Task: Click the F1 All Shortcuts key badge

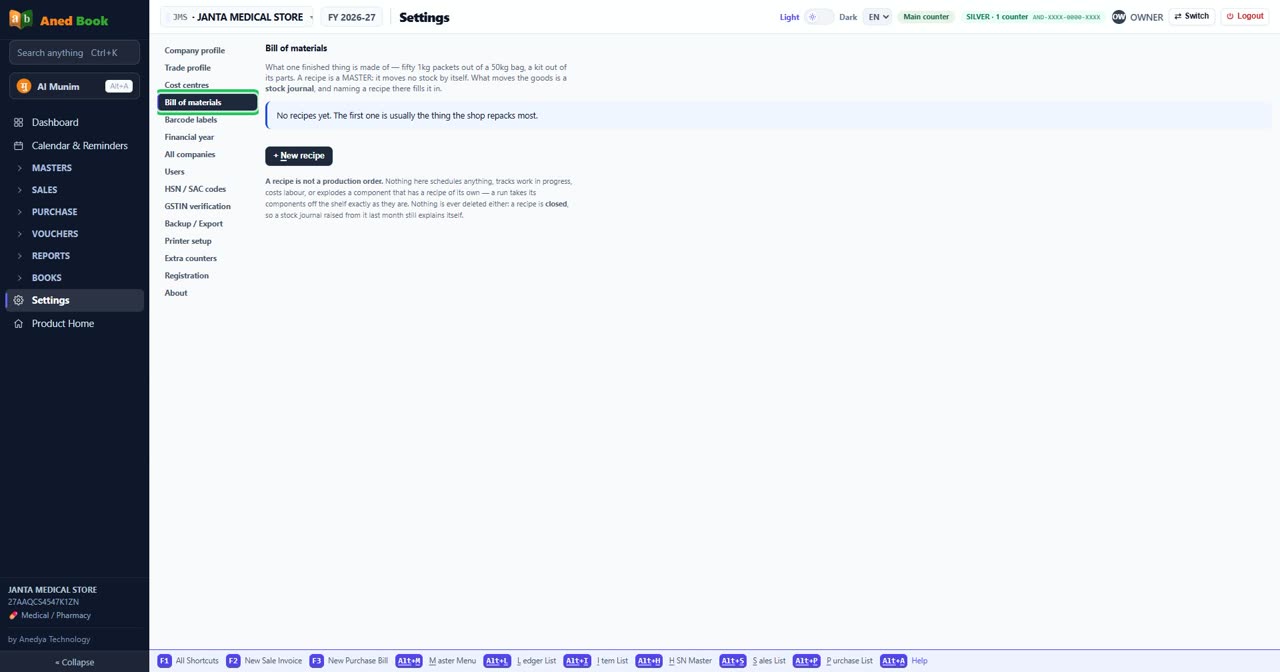Action: 165,661
